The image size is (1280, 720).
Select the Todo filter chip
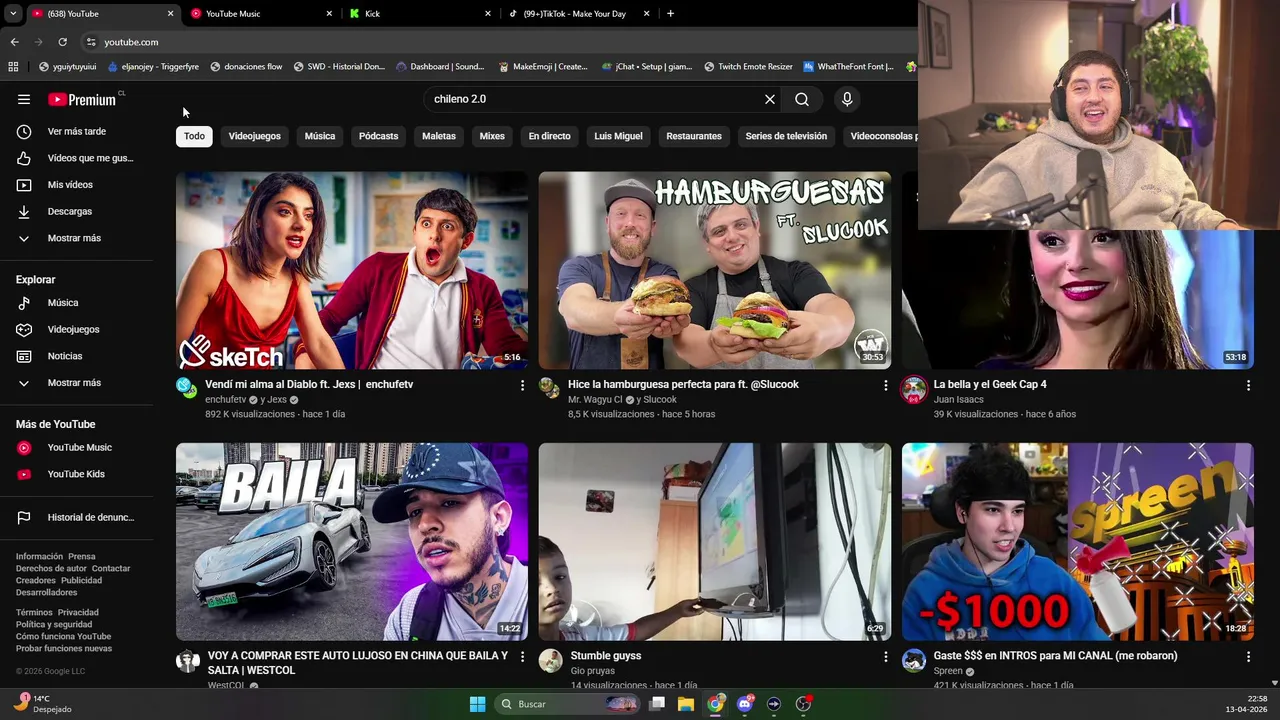194,136
